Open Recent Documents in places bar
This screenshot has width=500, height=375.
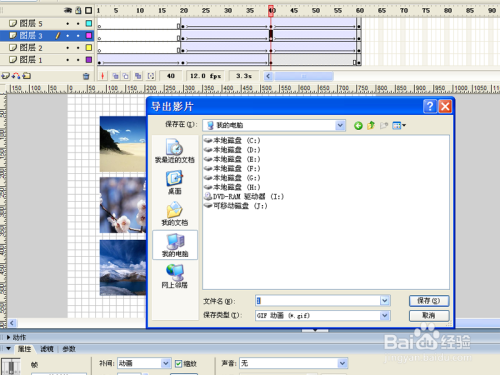[175, 151]
